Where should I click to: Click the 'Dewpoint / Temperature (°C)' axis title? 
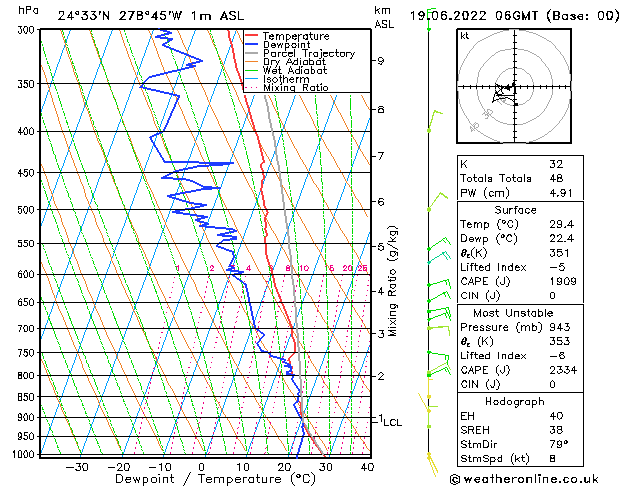click(215, 479)
